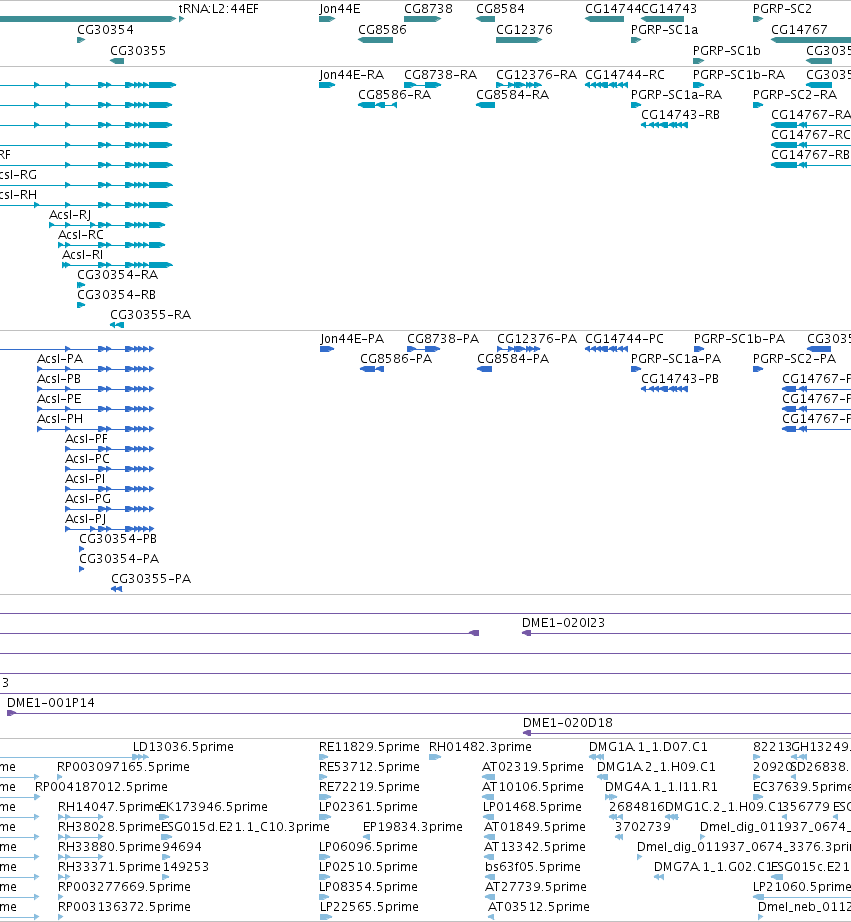Select the PGRP-SC2-PA protein label

[x=794, y=359]
